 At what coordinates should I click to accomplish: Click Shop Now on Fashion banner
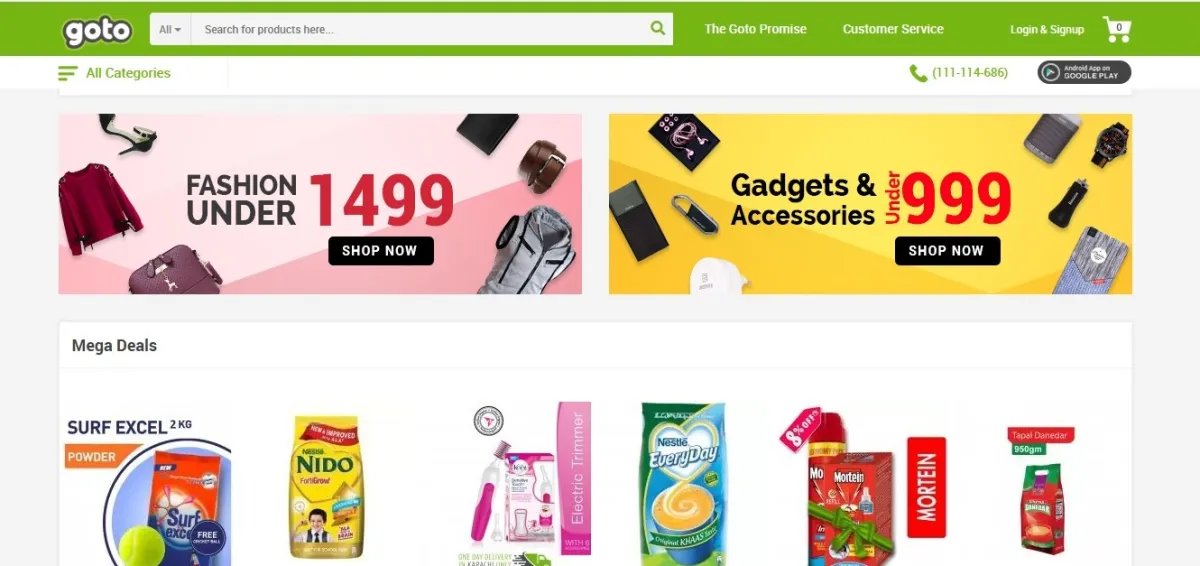[x=381, y=251]
